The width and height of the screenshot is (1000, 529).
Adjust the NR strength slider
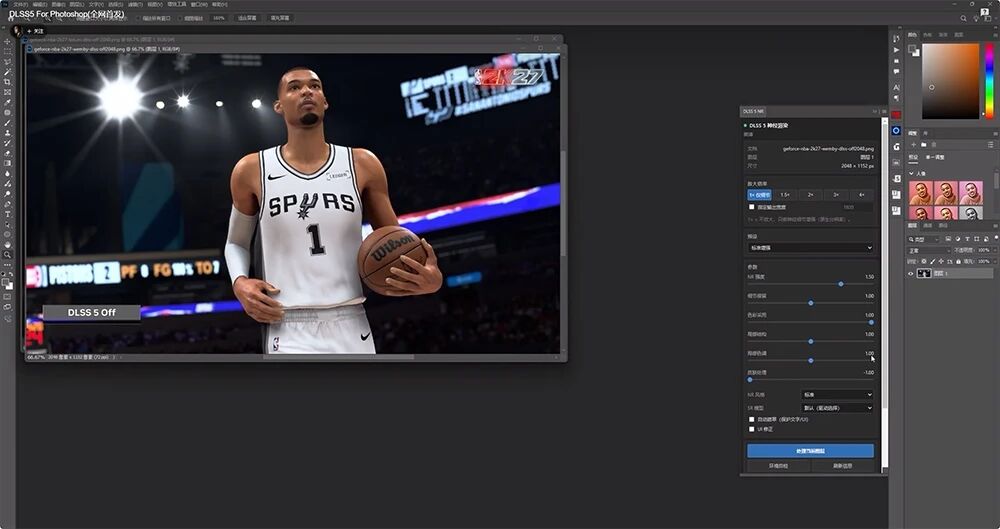pos(841,284)
